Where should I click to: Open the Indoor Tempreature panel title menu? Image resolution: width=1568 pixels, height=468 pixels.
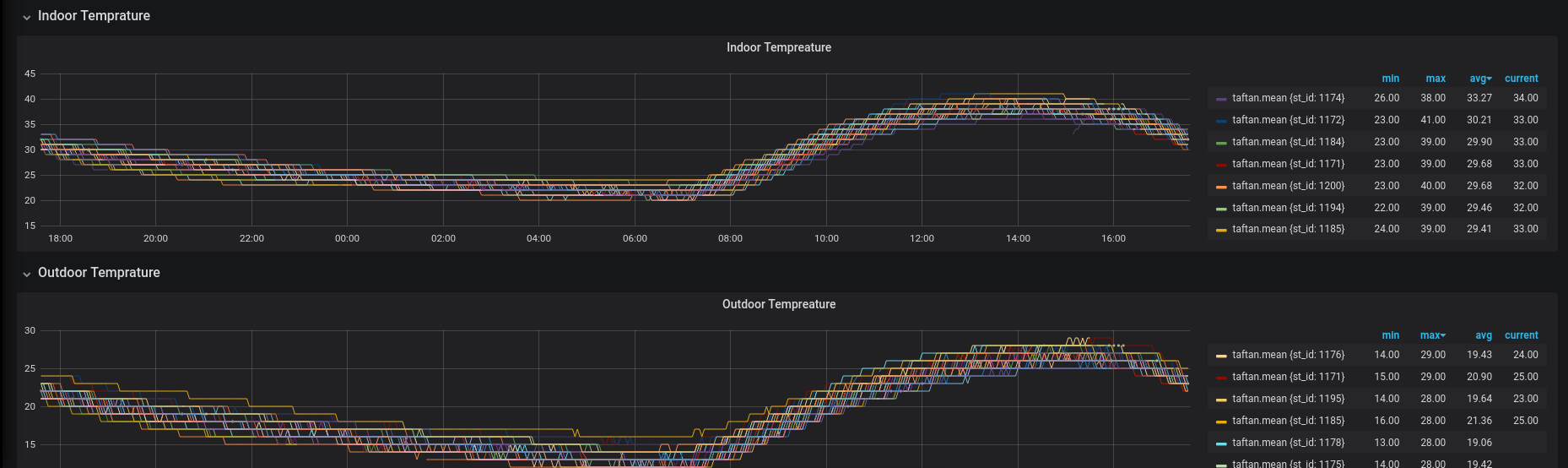click(x=778, y=47)
